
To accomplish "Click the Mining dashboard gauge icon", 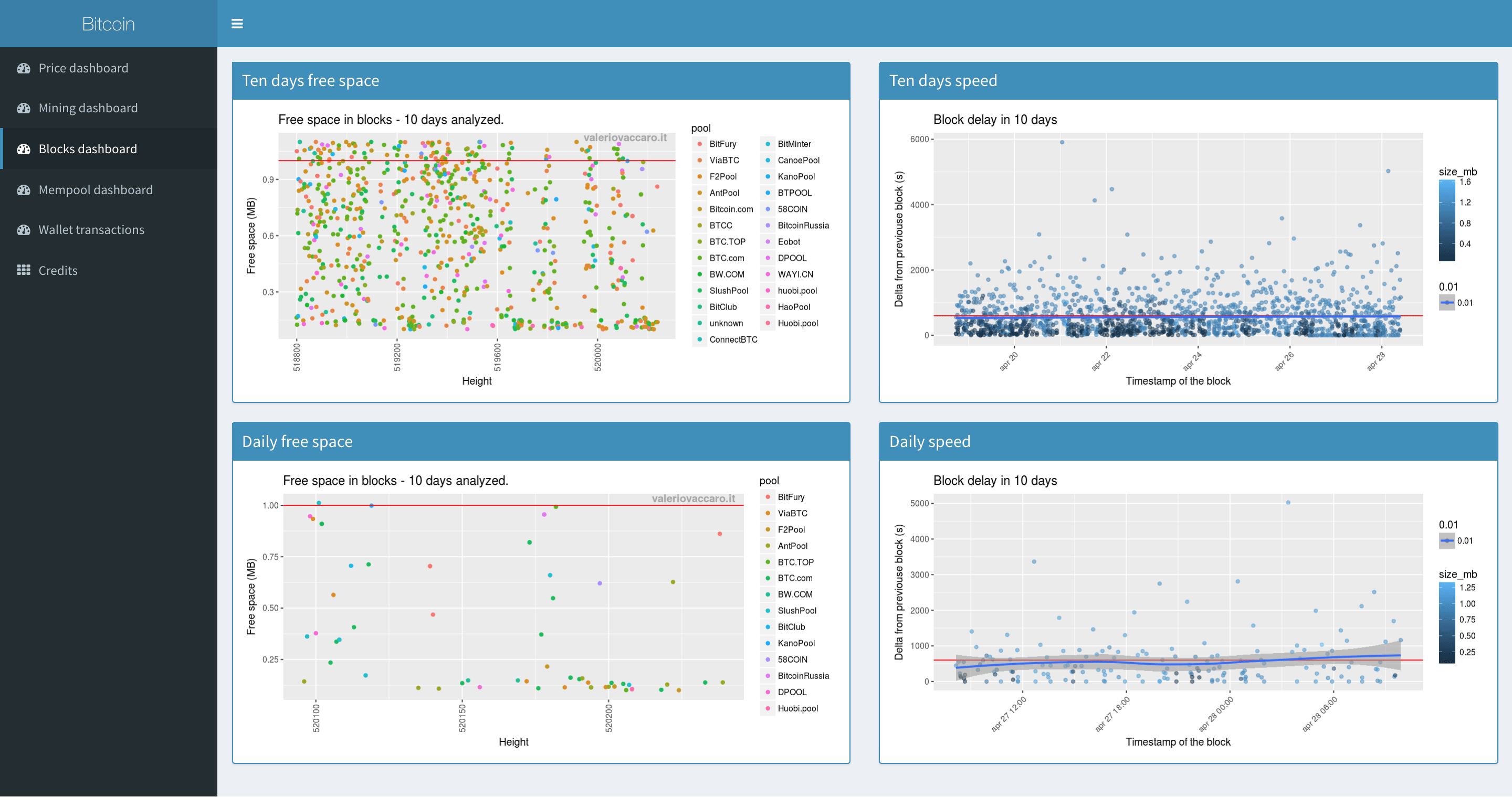I will coord(24,108).
